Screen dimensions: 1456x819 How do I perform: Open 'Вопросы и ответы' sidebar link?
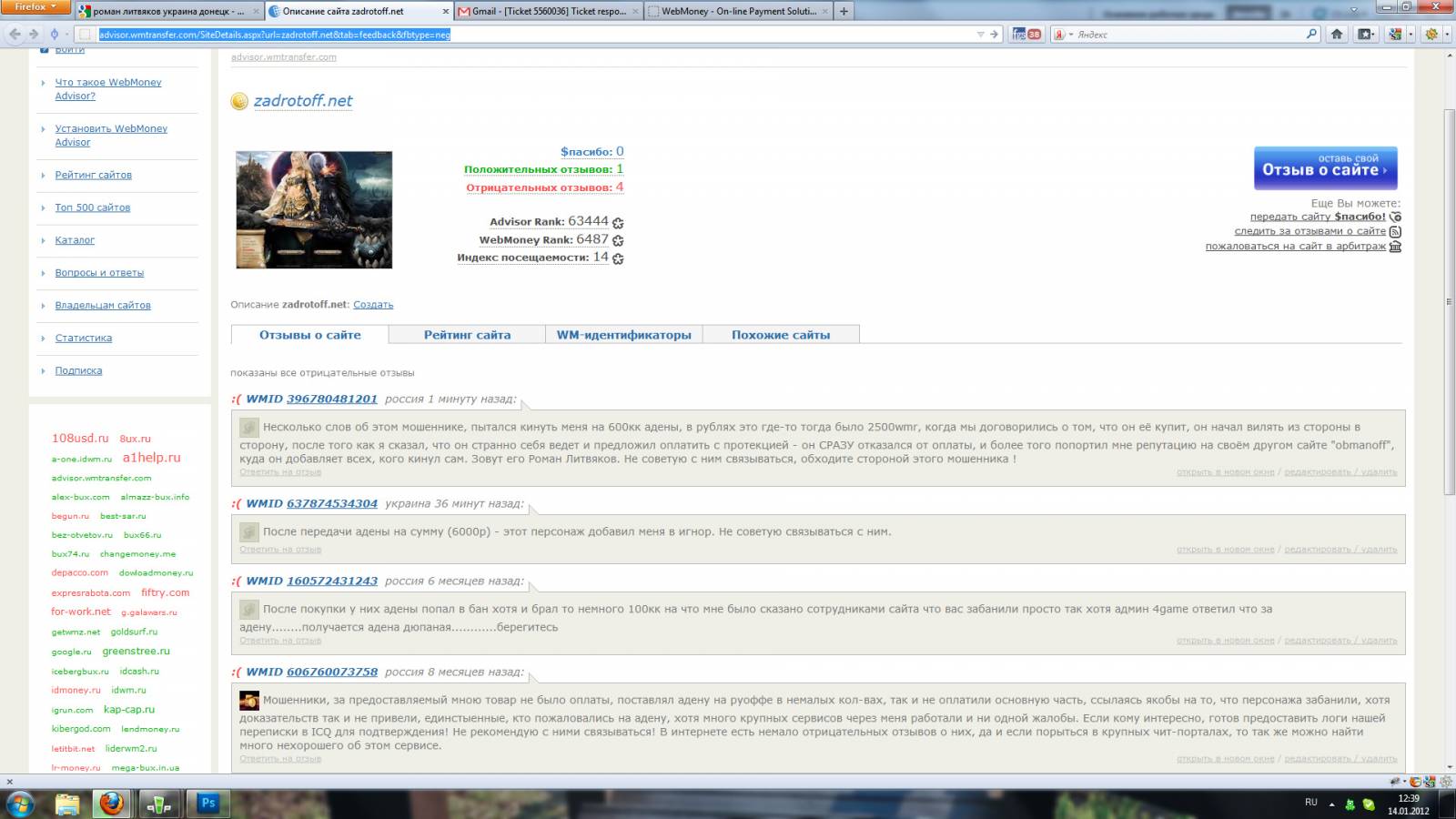tap(99, 273)
